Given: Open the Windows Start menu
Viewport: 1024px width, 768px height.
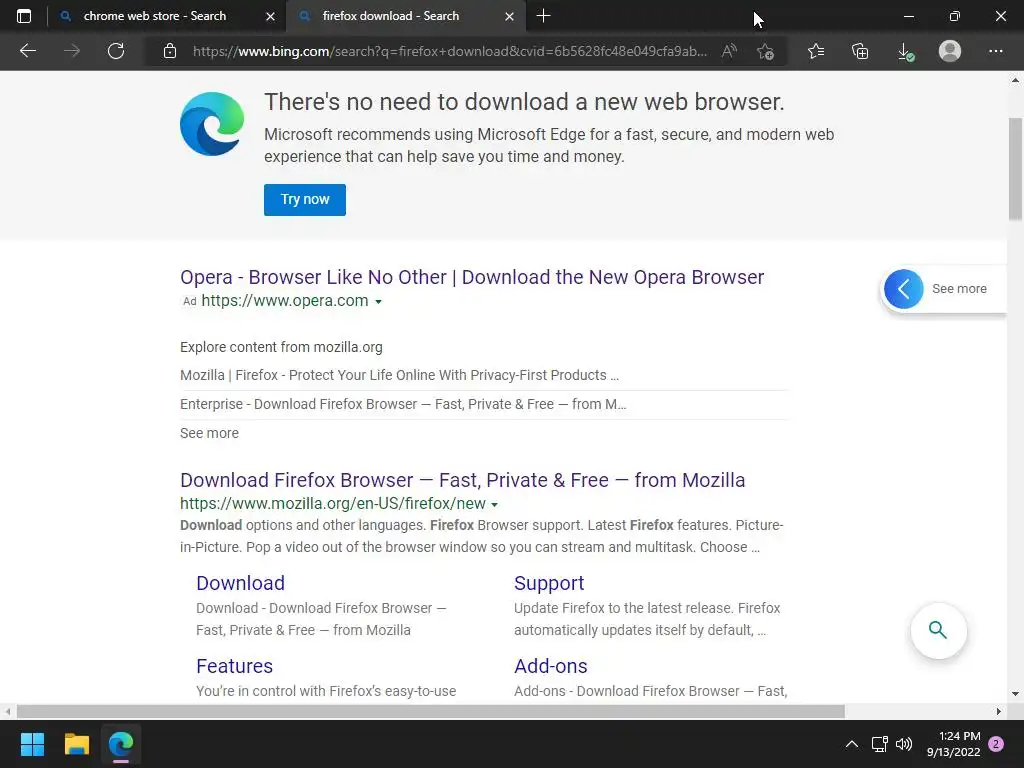Looking at the screenshot, I should point(32,744).
